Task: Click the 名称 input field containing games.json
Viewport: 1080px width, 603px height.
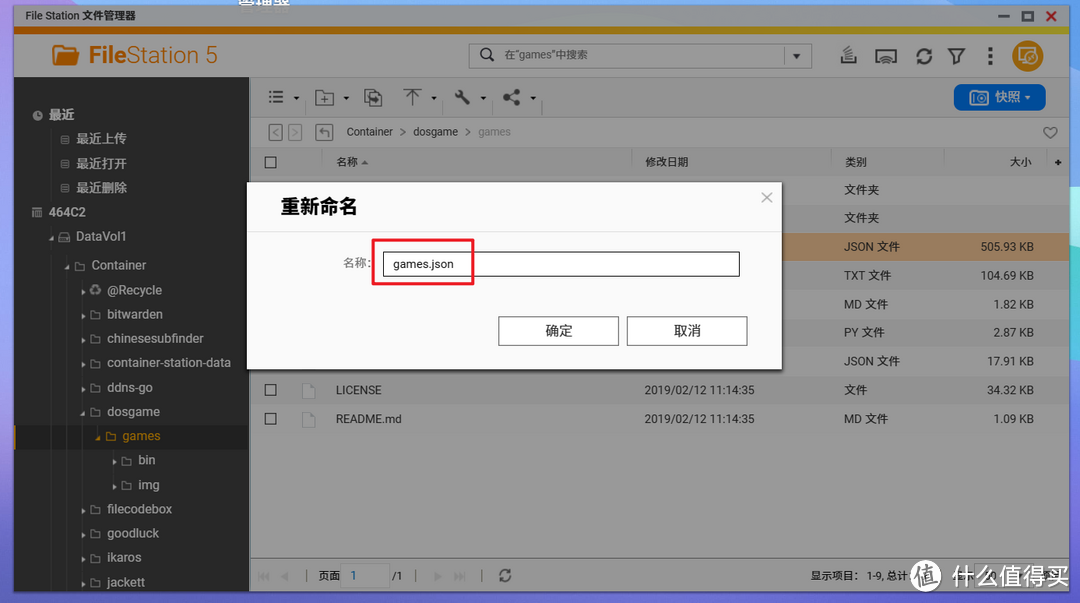Action: [561, 264]
